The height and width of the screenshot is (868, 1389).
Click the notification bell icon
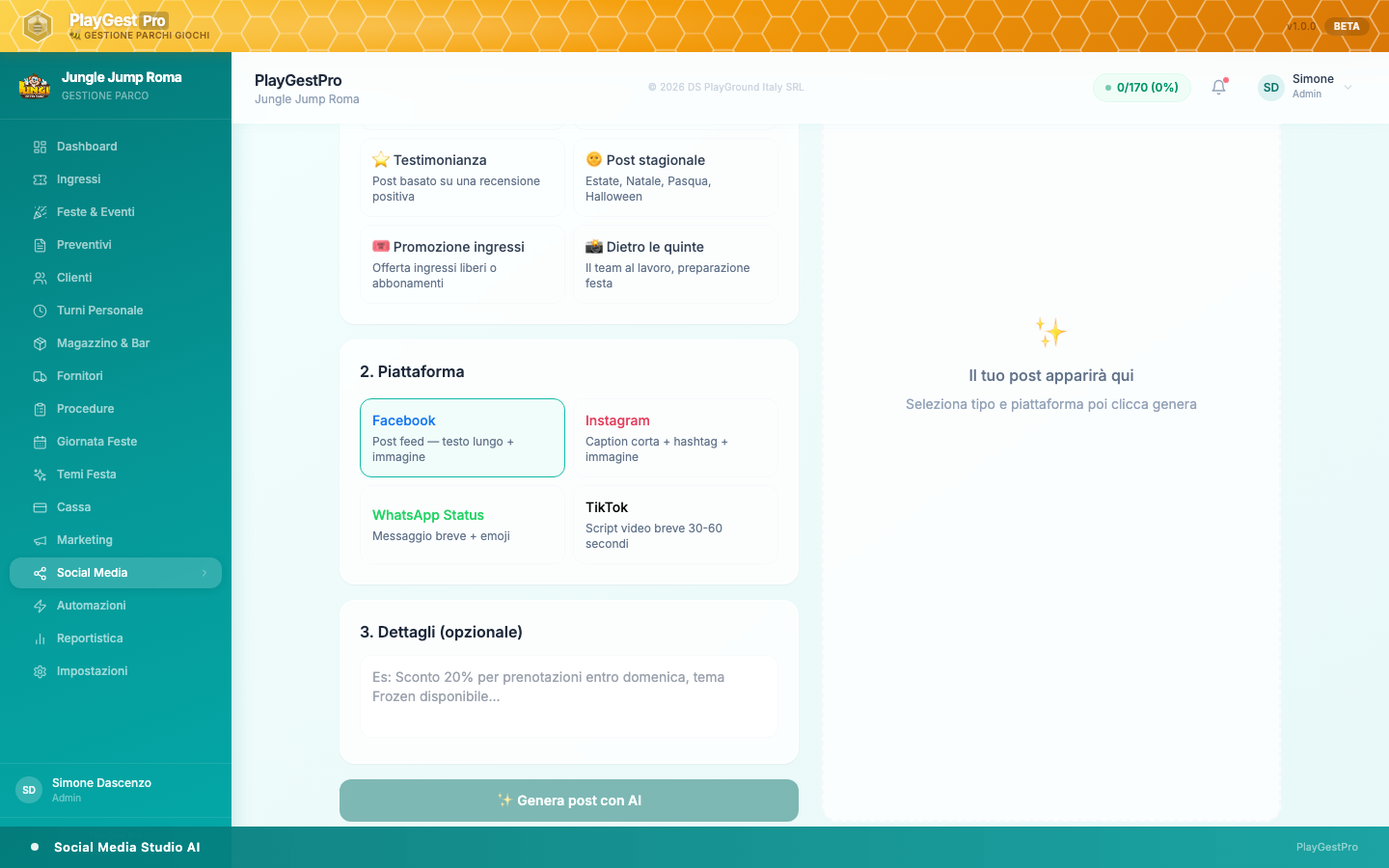1219,87
